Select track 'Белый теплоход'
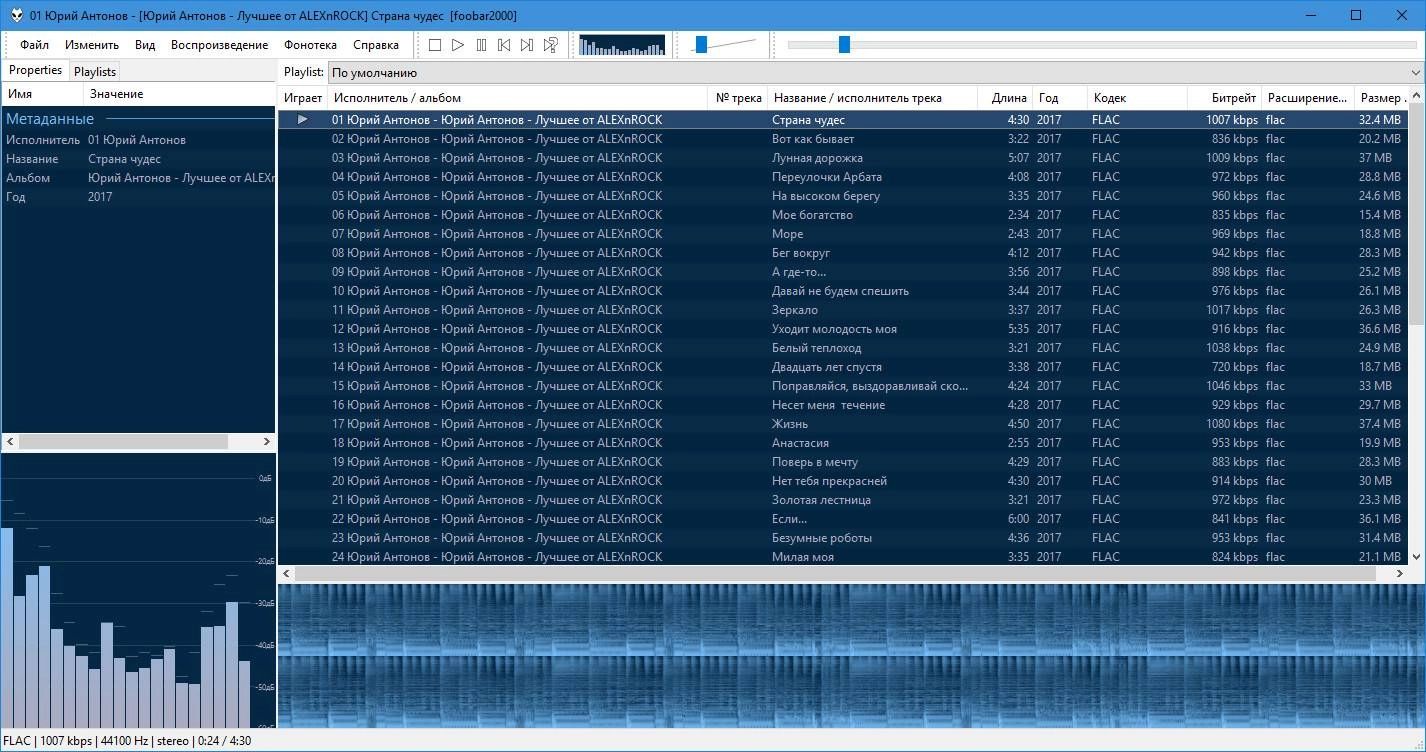Viewport: 1426px width, 752px height. click(x=843, y=348)
